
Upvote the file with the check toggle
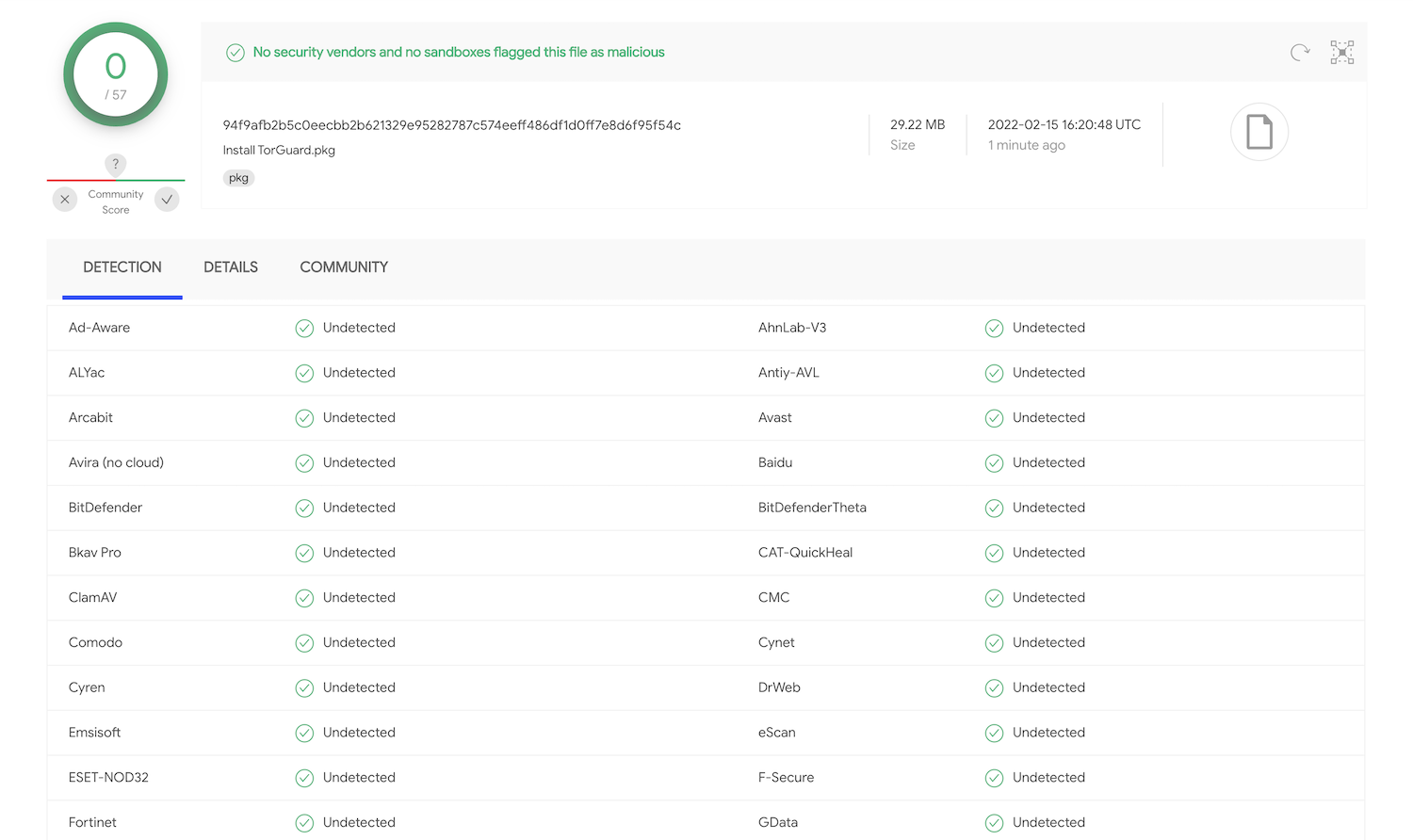(167, 200)
